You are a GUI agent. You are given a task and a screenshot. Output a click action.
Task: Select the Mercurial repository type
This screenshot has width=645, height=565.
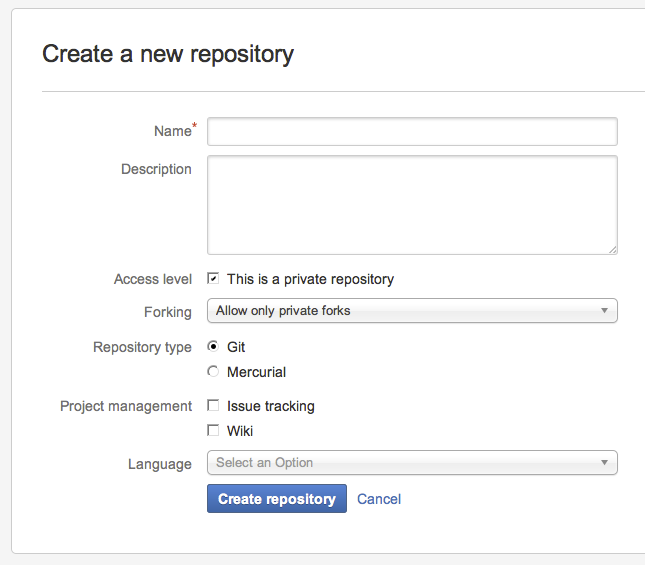[x=213, y=372]
